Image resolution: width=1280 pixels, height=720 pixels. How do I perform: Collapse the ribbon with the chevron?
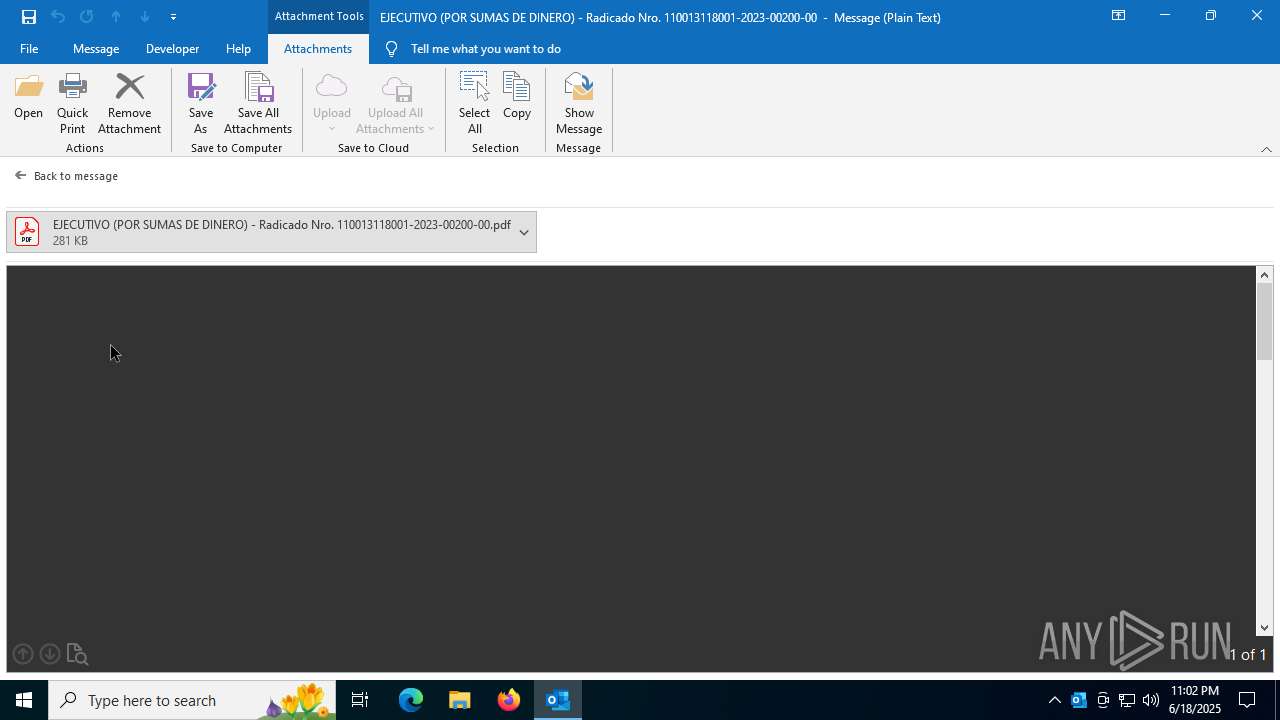pyautogui.click(x=1266, y=149)
